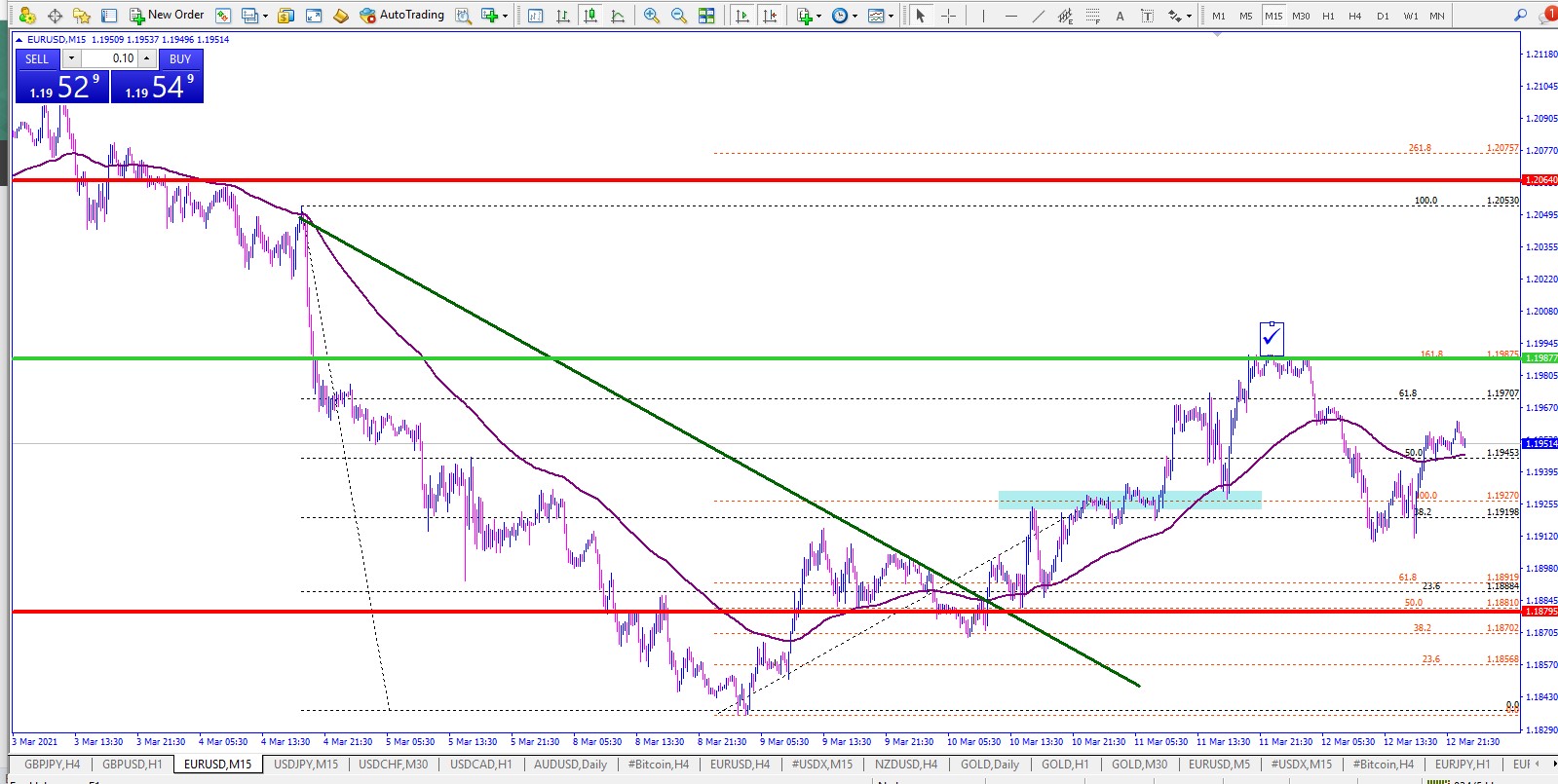Open the New Order dialog

tap(167, 16)
